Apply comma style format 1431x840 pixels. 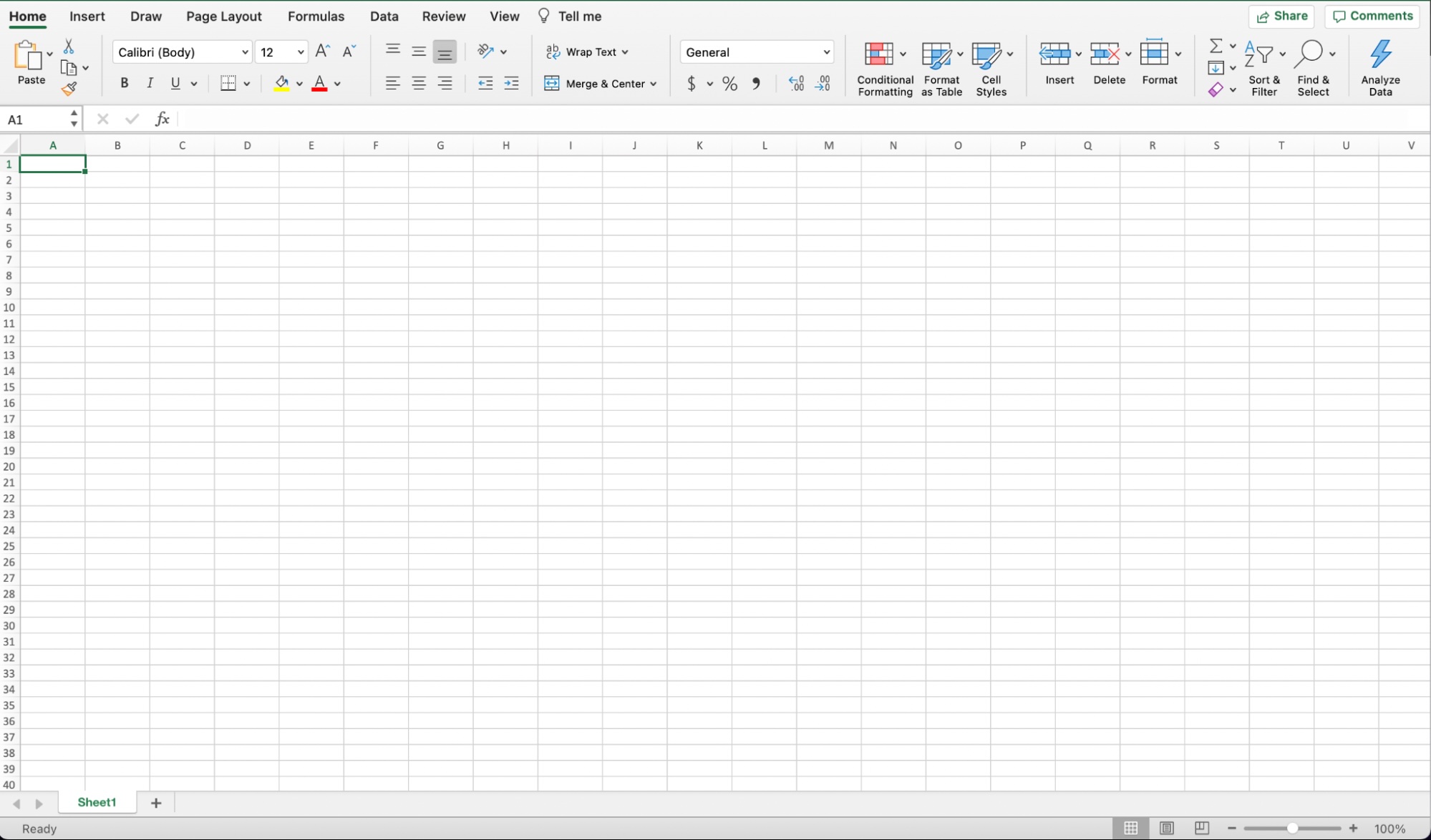[756, 84]
